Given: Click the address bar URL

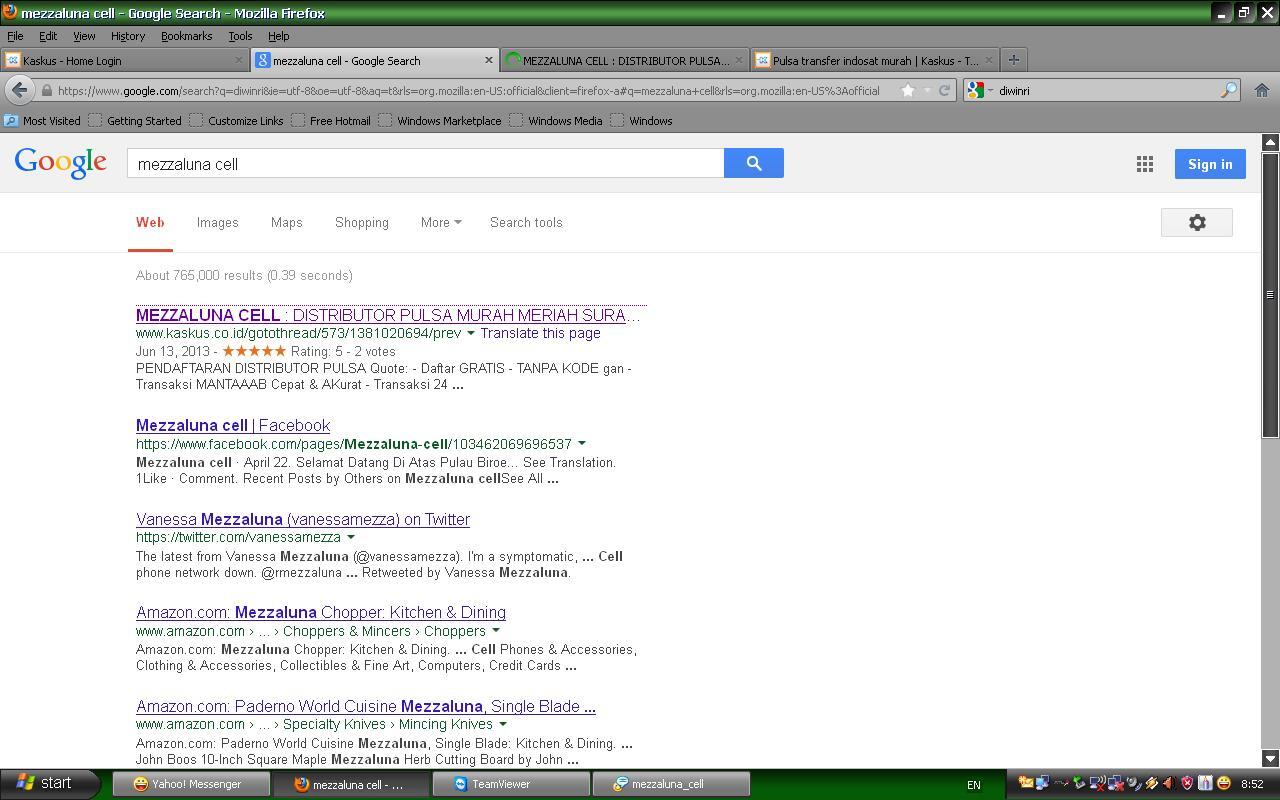Looking at the screenshot, I should 468,90.
